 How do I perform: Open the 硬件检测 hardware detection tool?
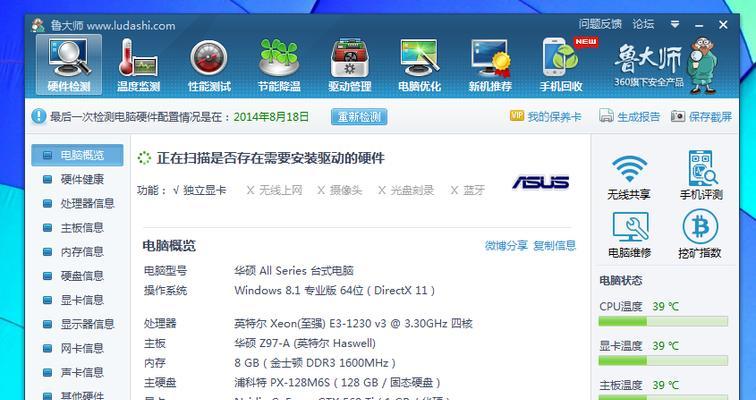(69, 65)
